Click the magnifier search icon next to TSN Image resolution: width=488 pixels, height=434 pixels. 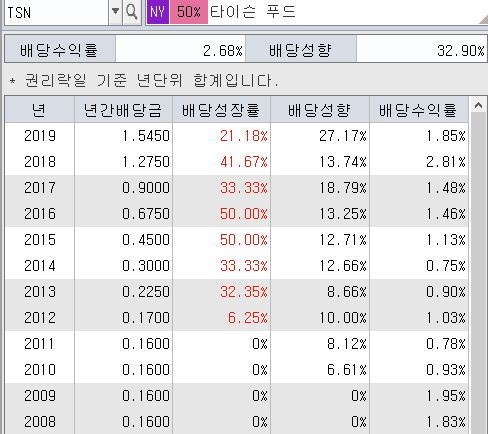coord(132,12)
